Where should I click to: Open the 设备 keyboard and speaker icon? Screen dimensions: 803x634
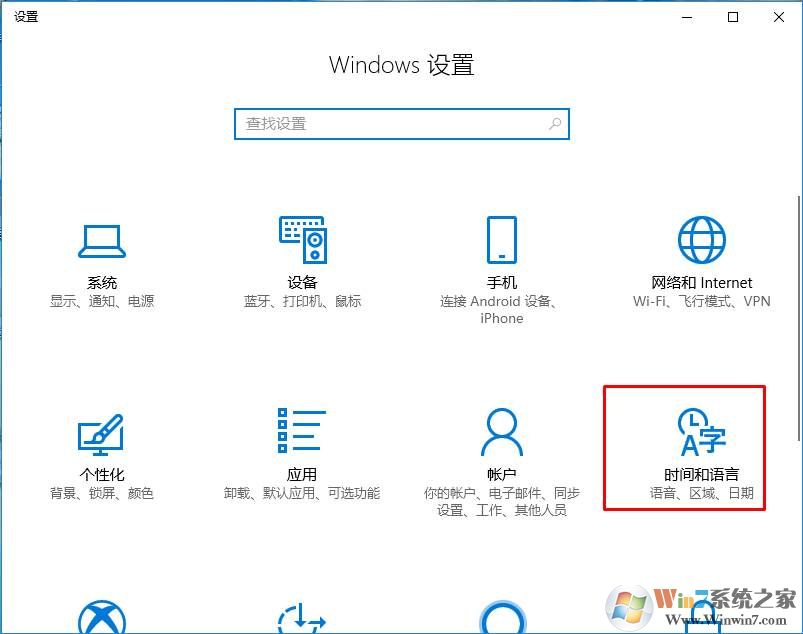303,240
